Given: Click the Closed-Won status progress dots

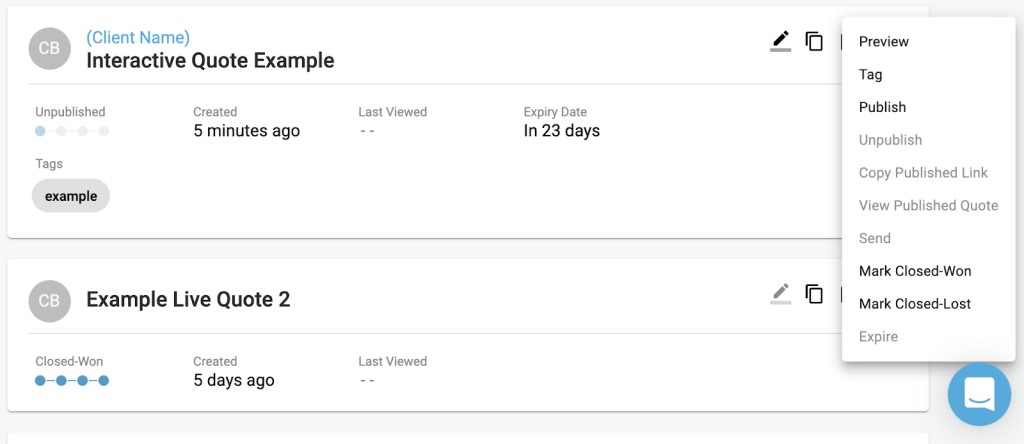Looking at the screenshot, I should click(72, 381).
